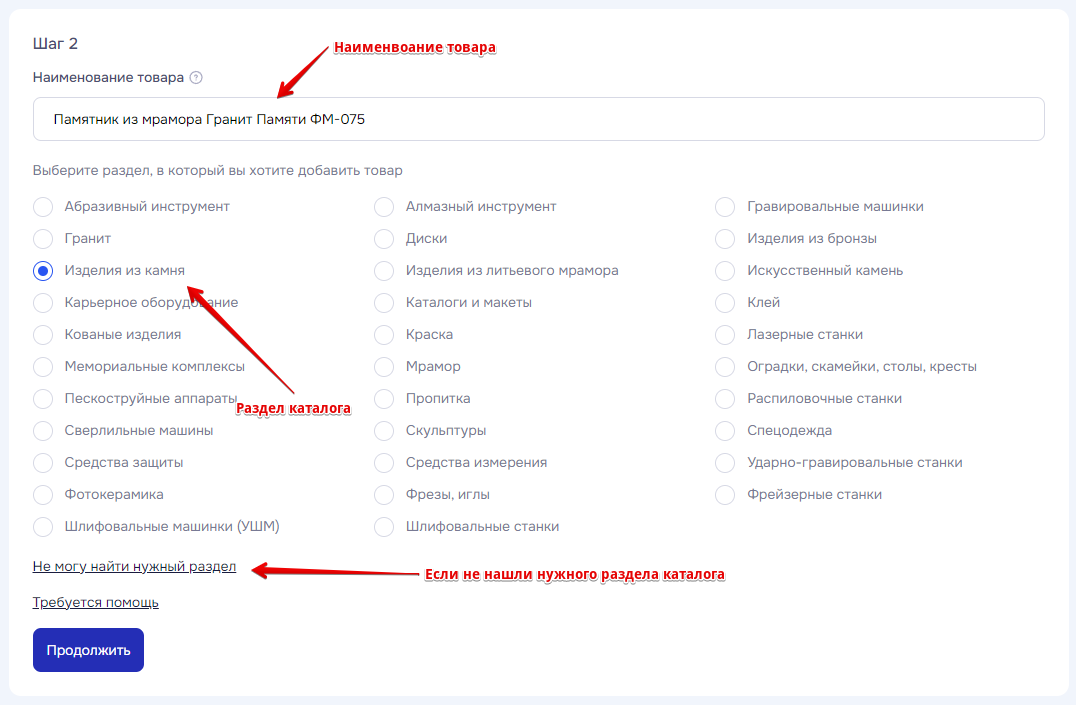1076x705 pixels.
Task: Open the Не могу найти нужный раздел link
Action: [134, 567]
